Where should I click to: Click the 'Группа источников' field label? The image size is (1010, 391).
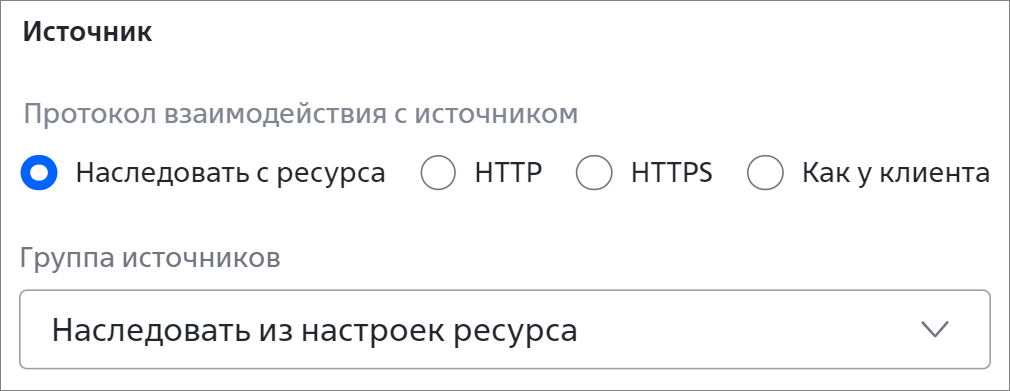(150, 258)
